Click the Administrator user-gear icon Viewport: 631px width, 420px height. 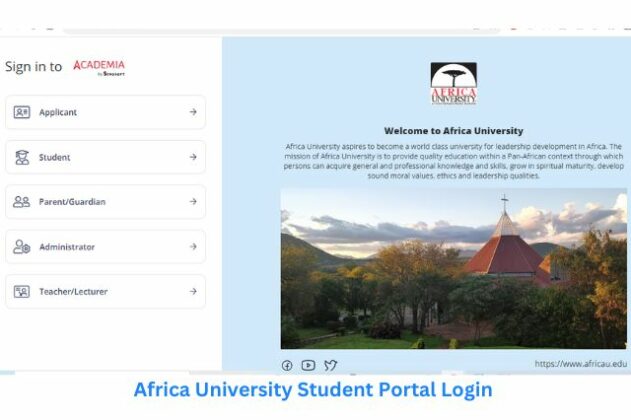(x=21, y=247)
